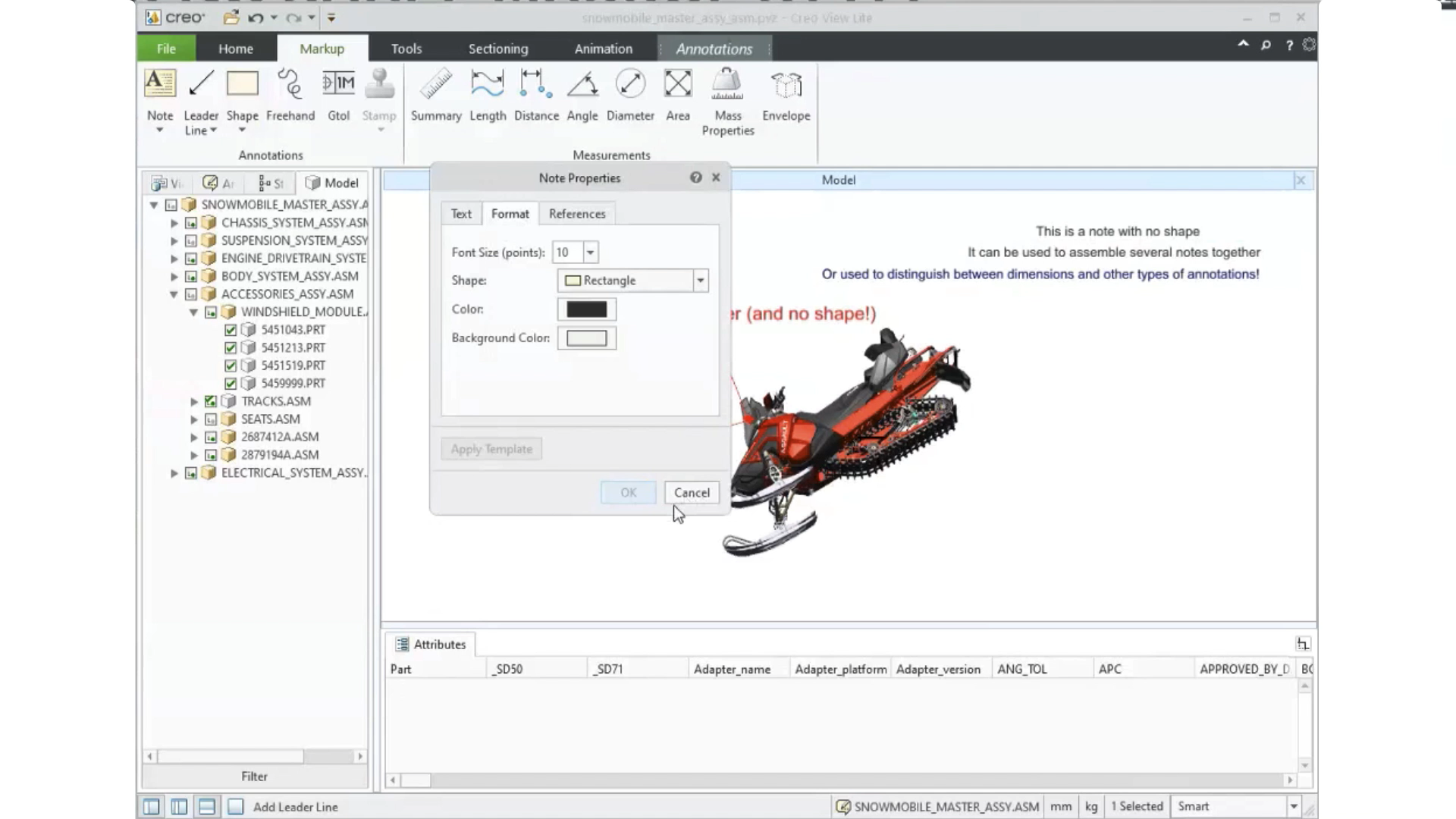
Task: Open the Font Size dropdown
Action: [590, 253]
